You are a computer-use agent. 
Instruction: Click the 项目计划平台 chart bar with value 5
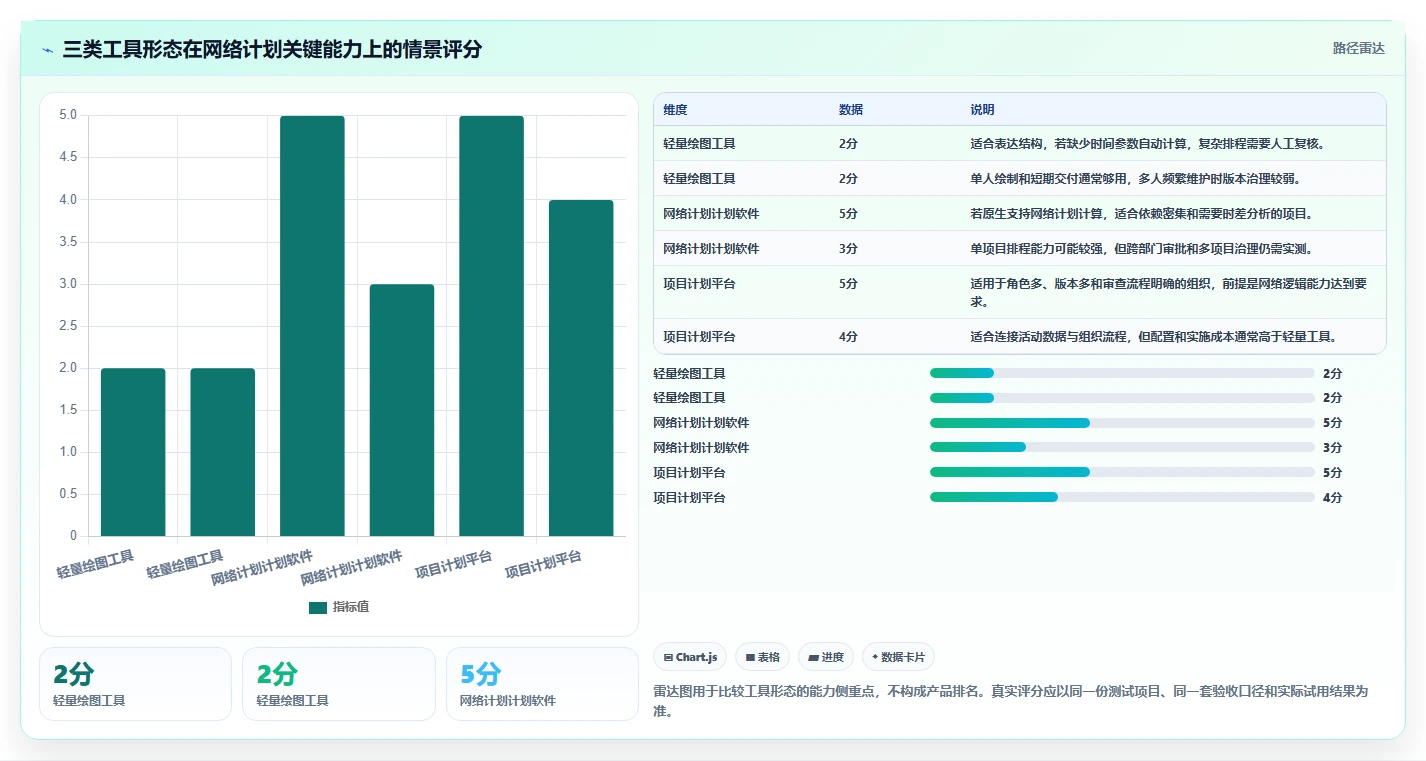[491, 326]
